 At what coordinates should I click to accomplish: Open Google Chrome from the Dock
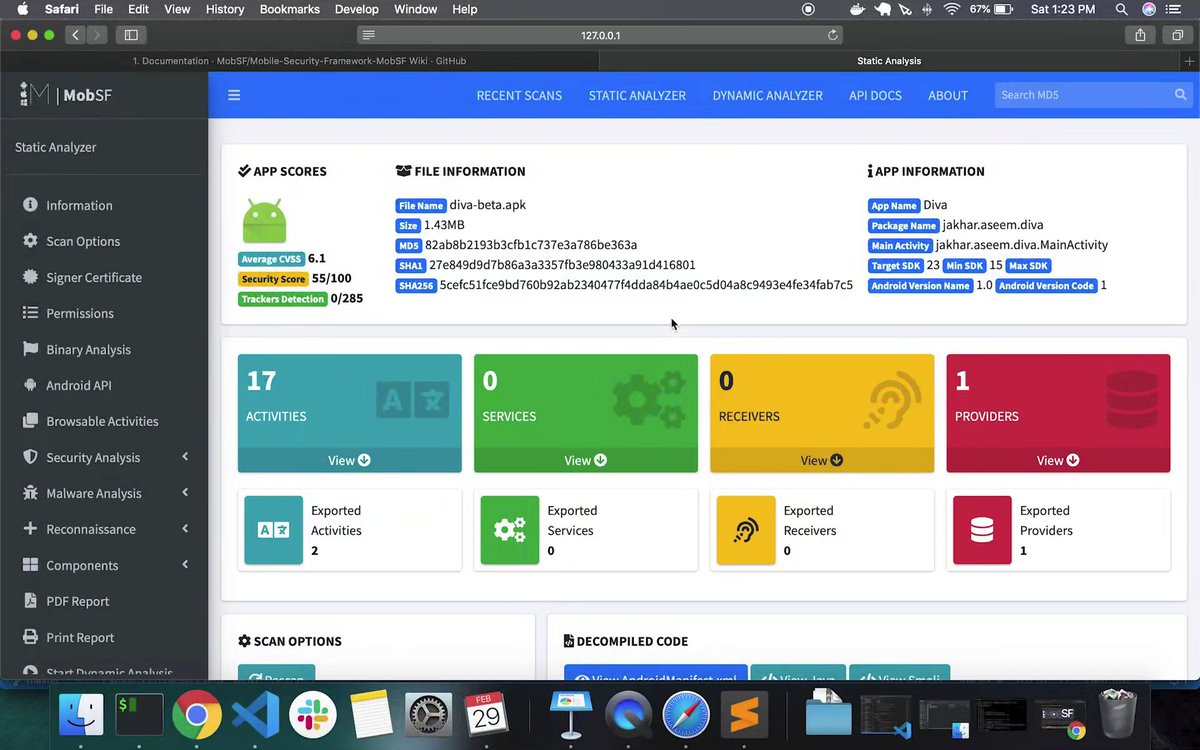point(196,714)
